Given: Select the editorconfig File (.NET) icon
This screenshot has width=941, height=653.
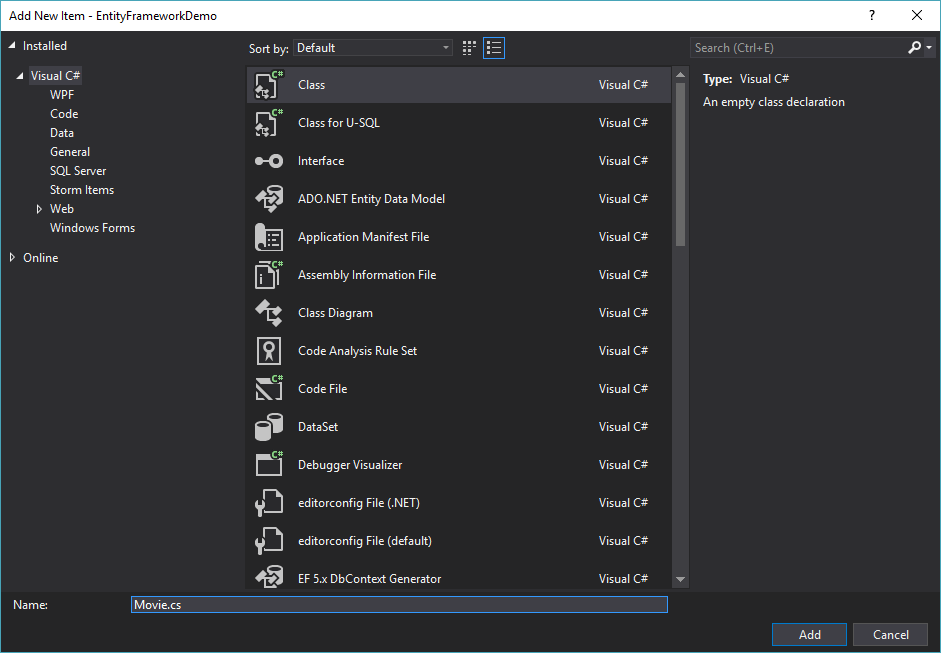Looking at the screenshot, I should [269, 502].
